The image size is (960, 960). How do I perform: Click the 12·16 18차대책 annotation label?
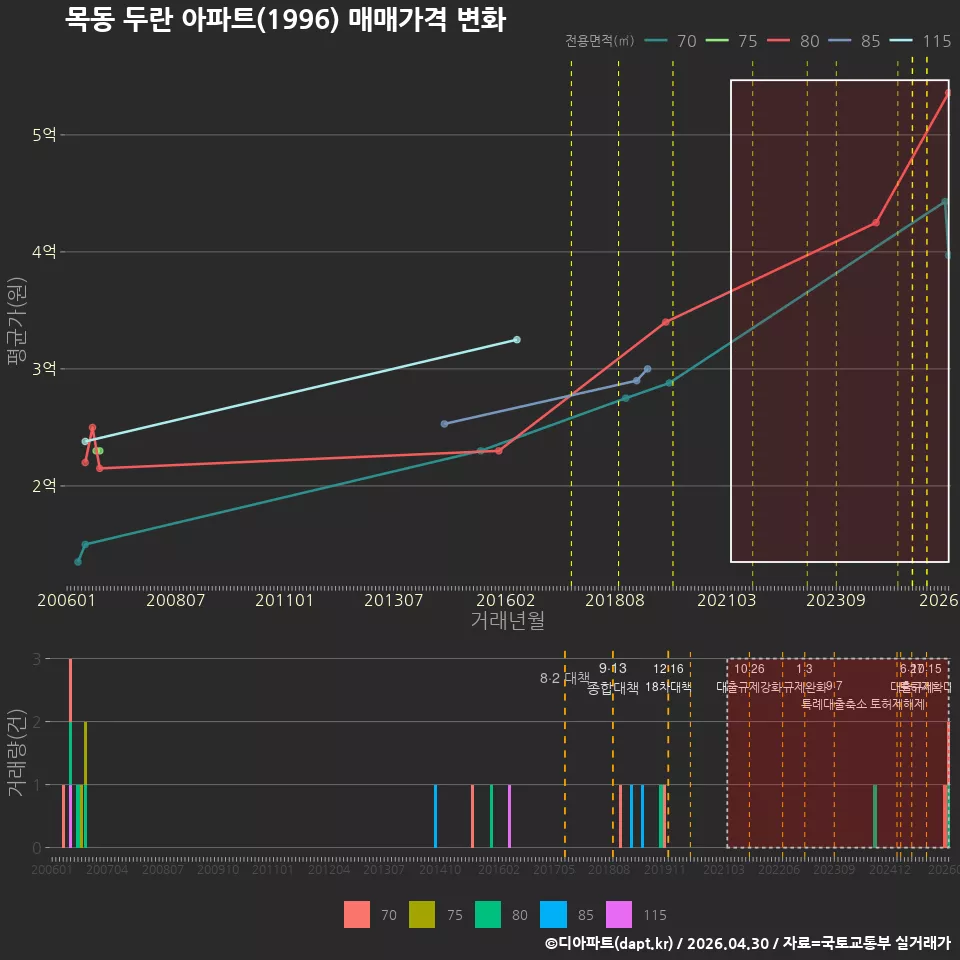[x=668, y=678]
